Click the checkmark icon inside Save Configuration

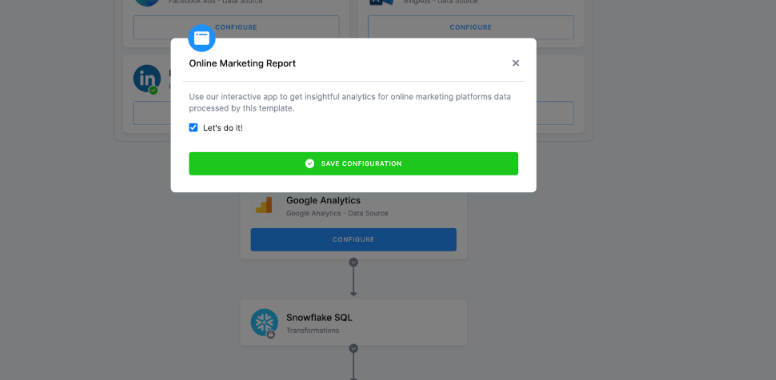pyautogui.click(x=309, y=163)
